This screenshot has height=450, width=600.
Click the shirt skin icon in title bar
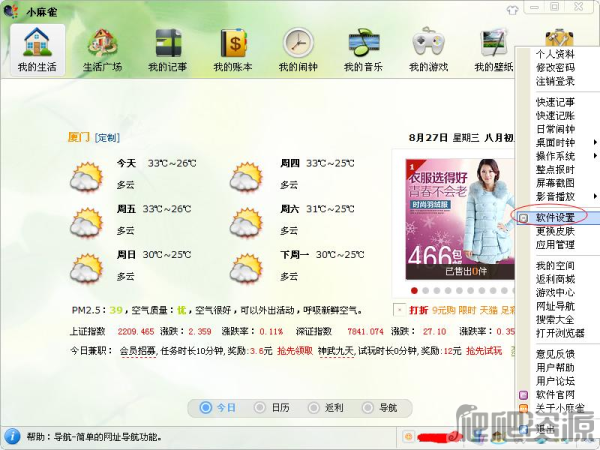(512, 10)
